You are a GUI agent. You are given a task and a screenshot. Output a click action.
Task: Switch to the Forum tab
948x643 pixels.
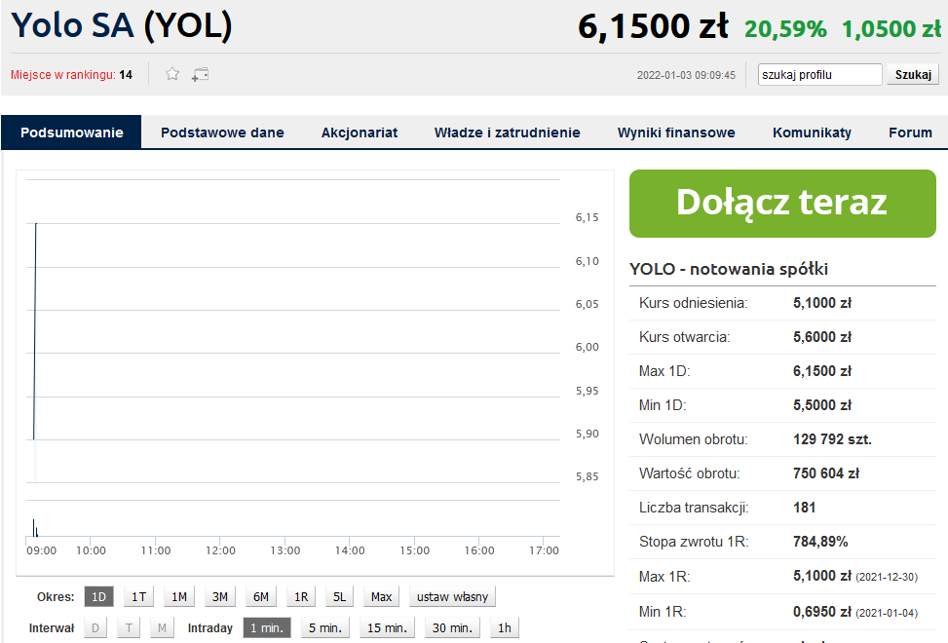910,132
